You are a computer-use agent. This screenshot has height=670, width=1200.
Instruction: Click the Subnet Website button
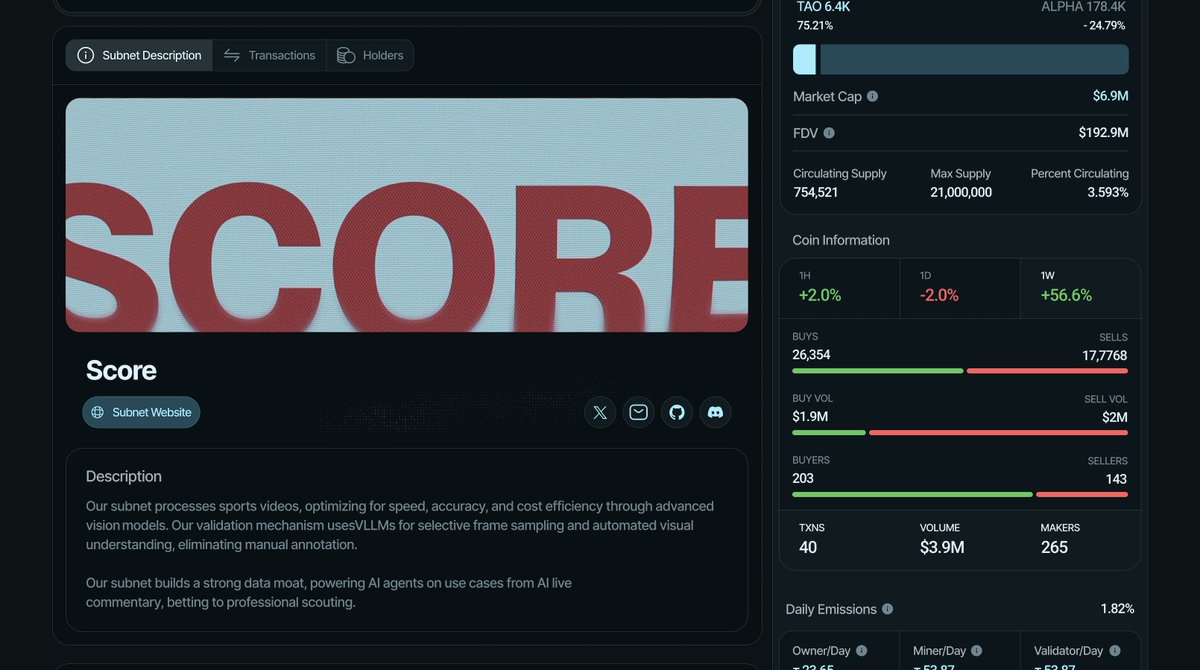point(141,412)
